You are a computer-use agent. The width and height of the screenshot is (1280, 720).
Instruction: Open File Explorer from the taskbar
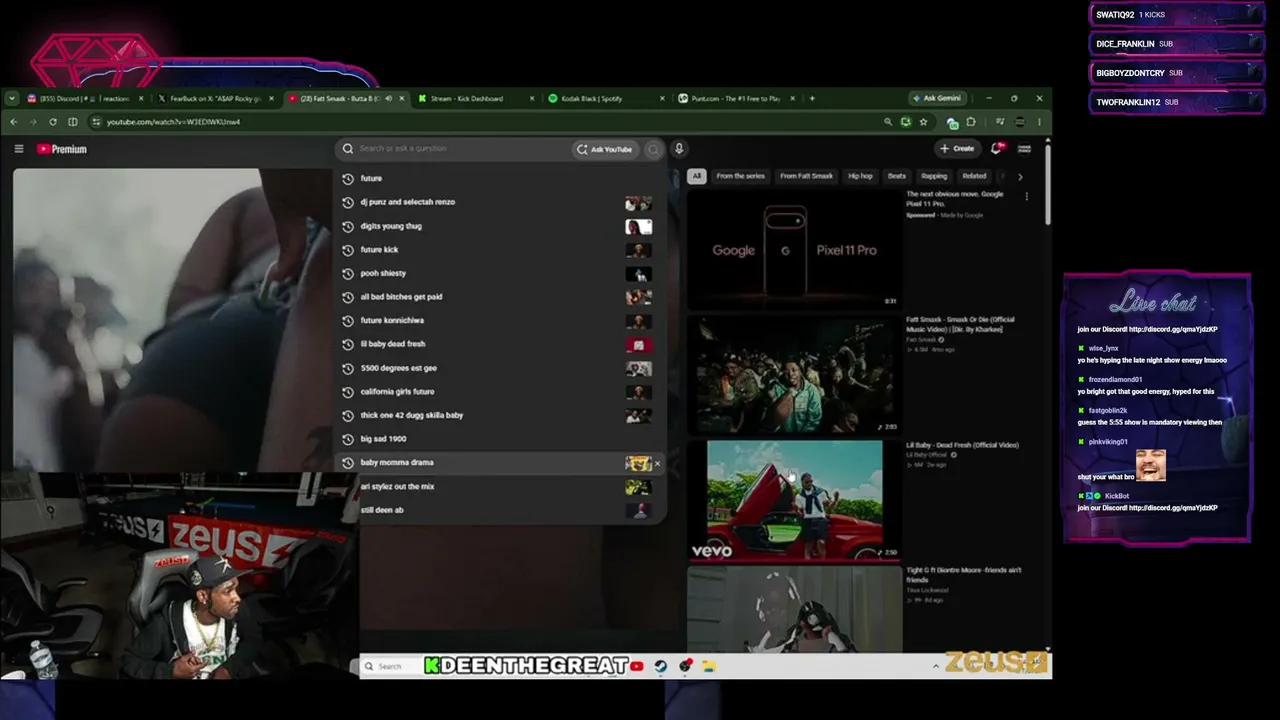tap(709, 666)
